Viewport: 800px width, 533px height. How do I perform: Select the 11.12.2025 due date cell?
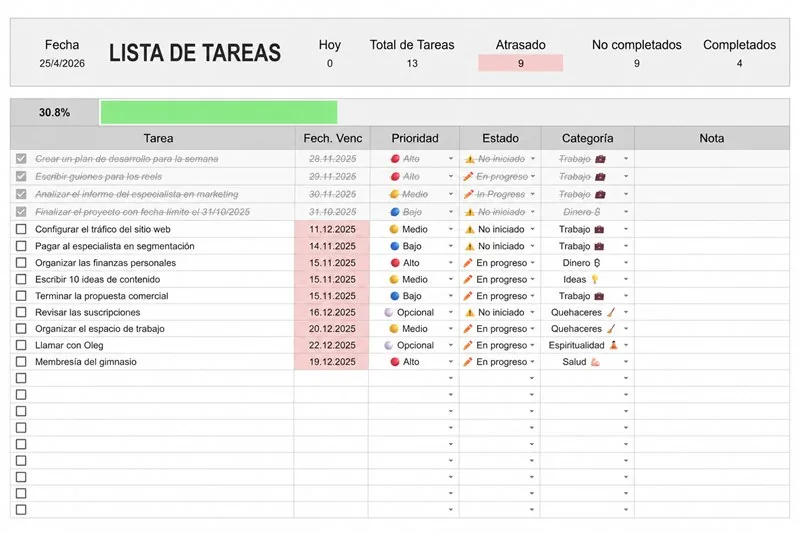pyautogui.click(x=332, y=230)
